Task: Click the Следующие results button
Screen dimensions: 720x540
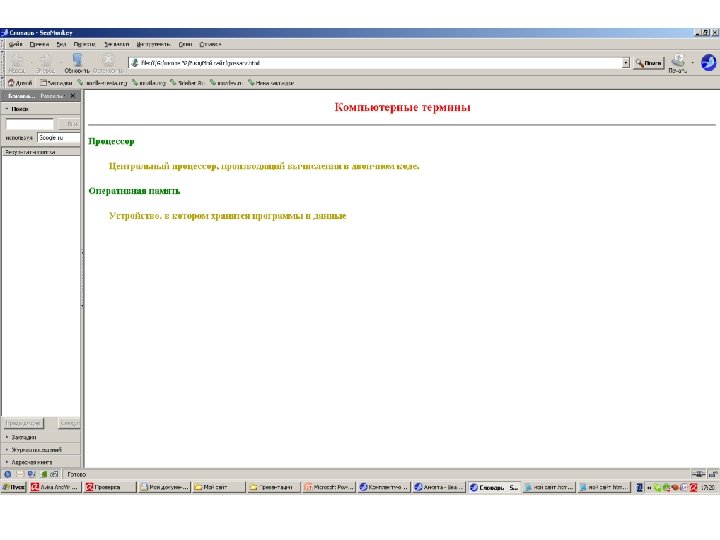Action: (x=69, y=423)
